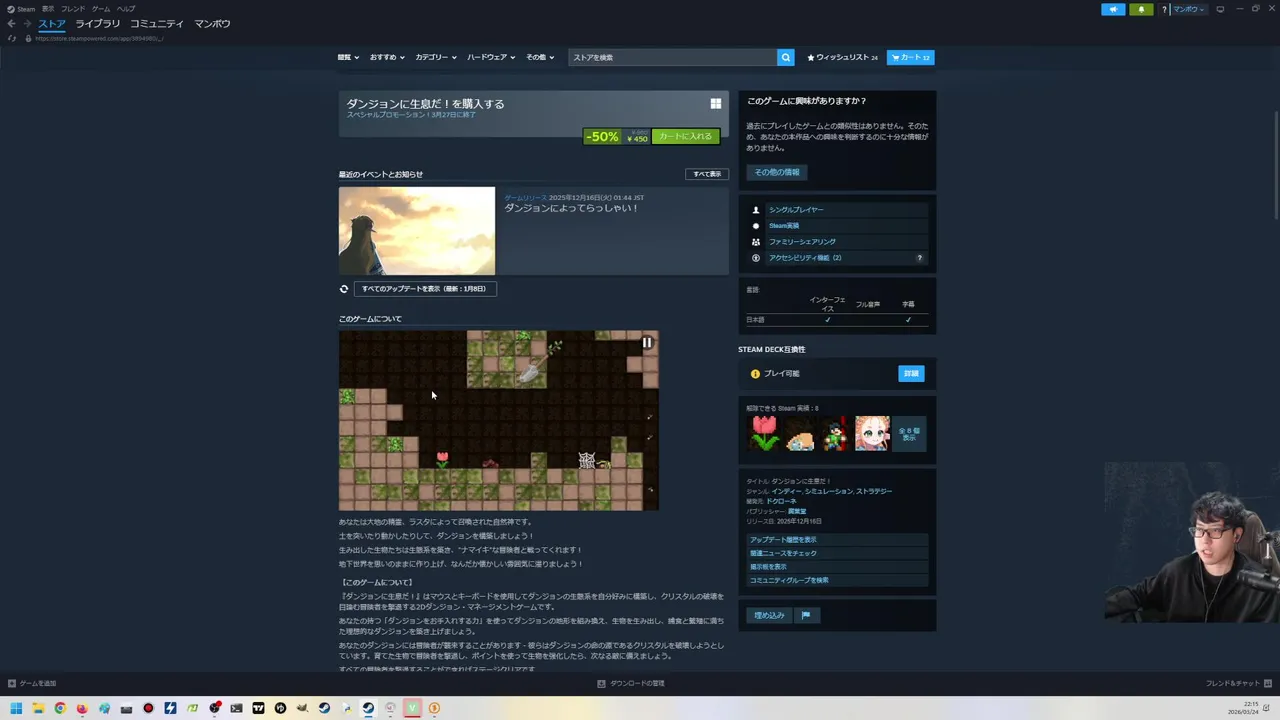
Task: Expand the おすすめ dropdown menu
Action: click(x=387, y=57)
